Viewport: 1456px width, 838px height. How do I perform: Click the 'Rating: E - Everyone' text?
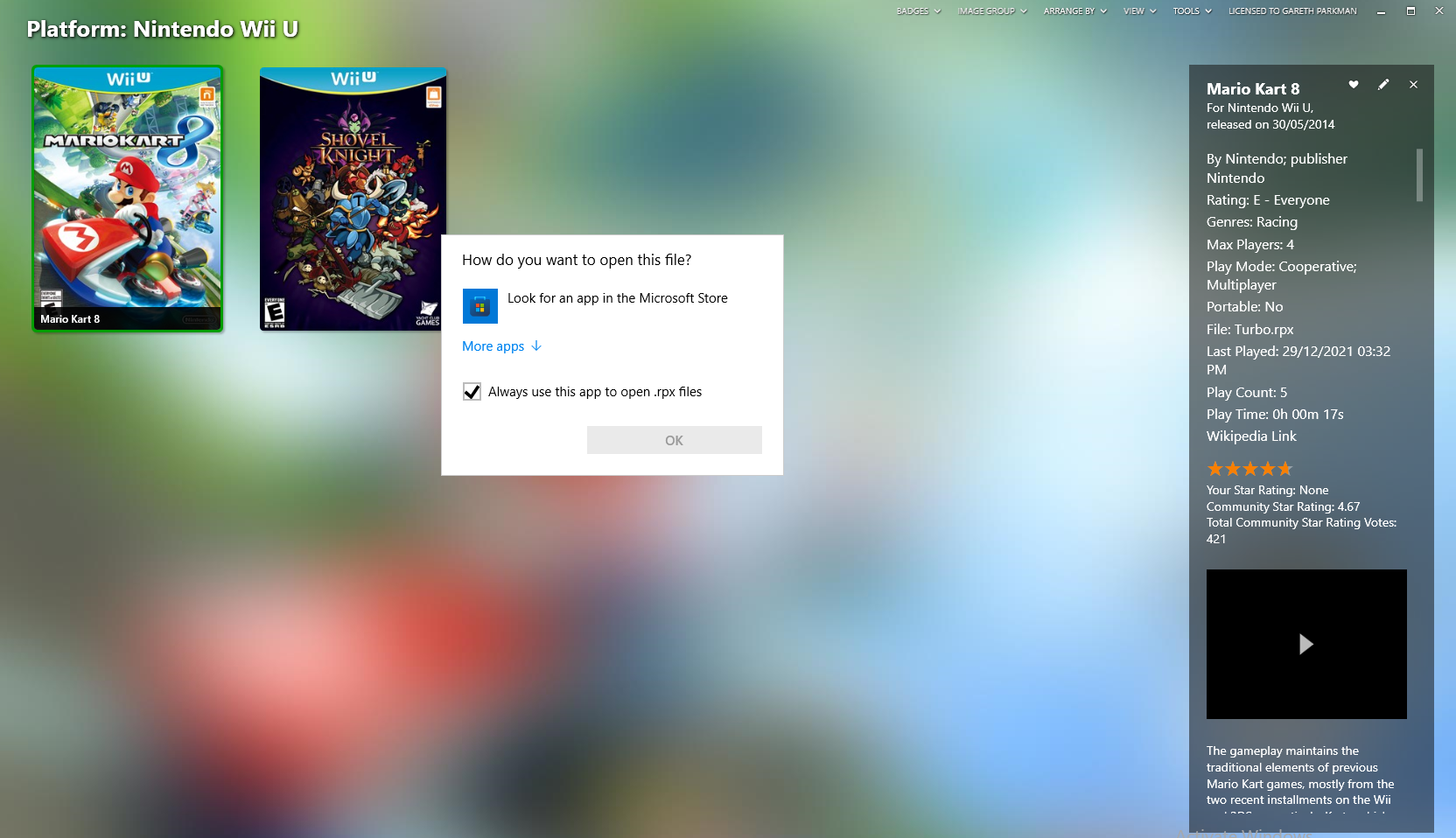point(1268,200)
